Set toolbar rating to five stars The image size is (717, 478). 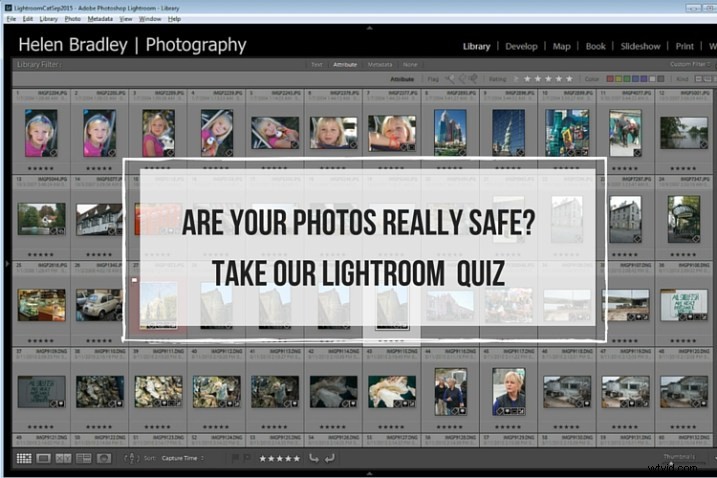(297, 458)
